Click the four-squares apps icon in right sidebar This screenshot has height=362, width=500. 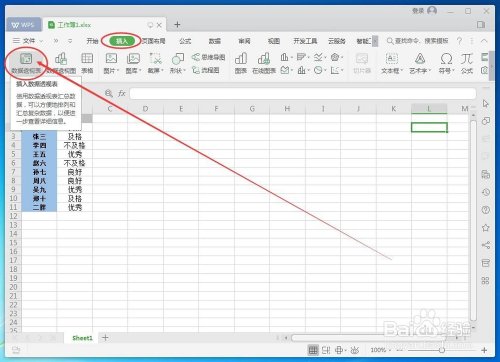point(486,281)
